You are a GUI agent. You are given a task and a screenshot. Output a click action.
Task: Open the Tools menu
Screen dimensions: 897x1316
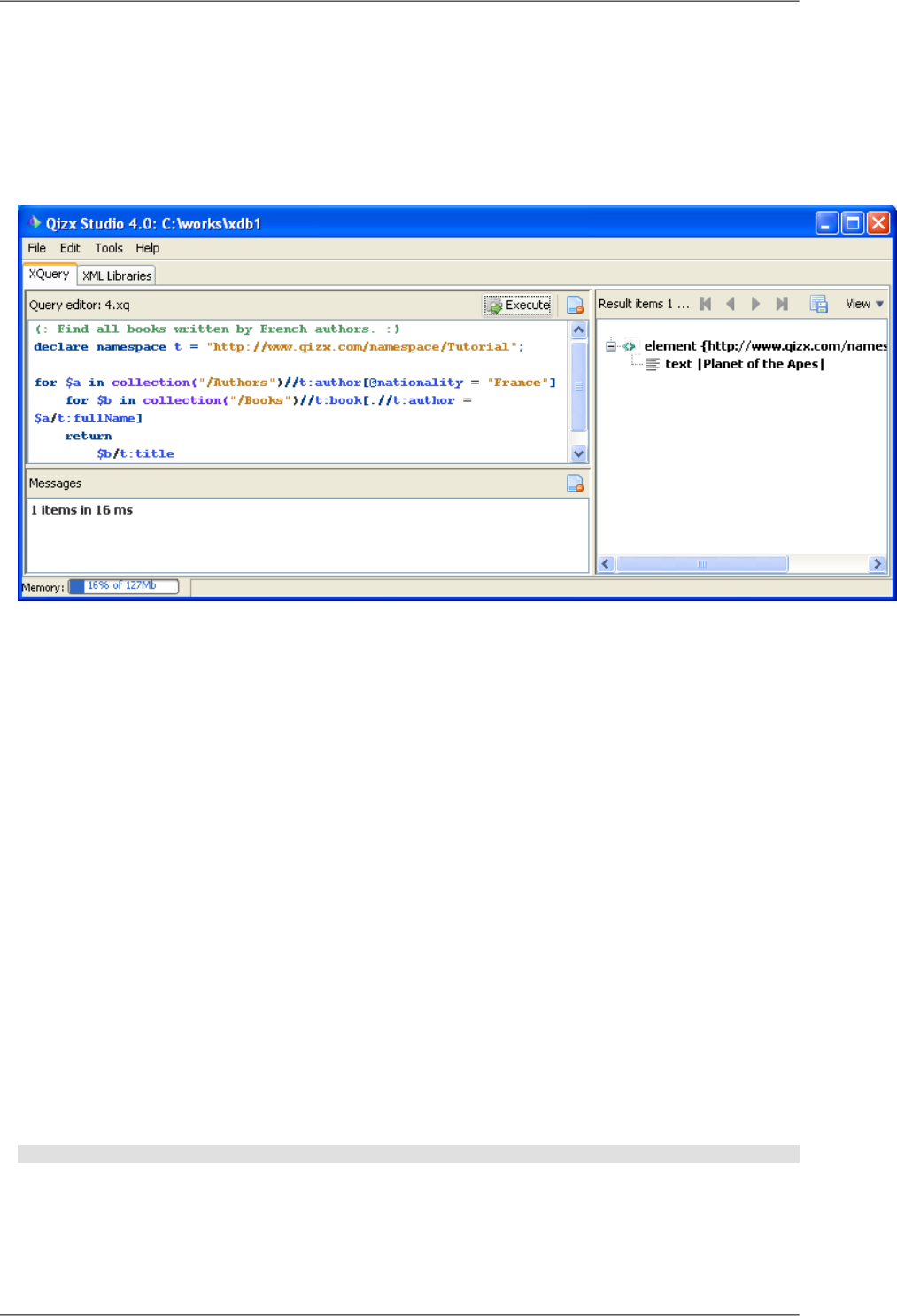109,248
